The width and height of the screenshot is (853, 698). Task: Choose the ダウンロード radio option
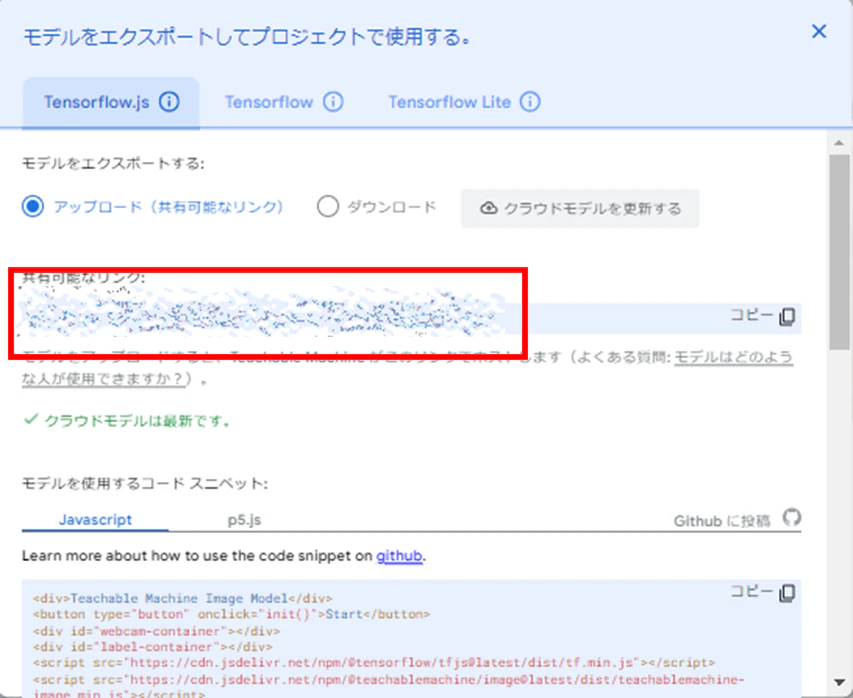[x=328, y=207]
